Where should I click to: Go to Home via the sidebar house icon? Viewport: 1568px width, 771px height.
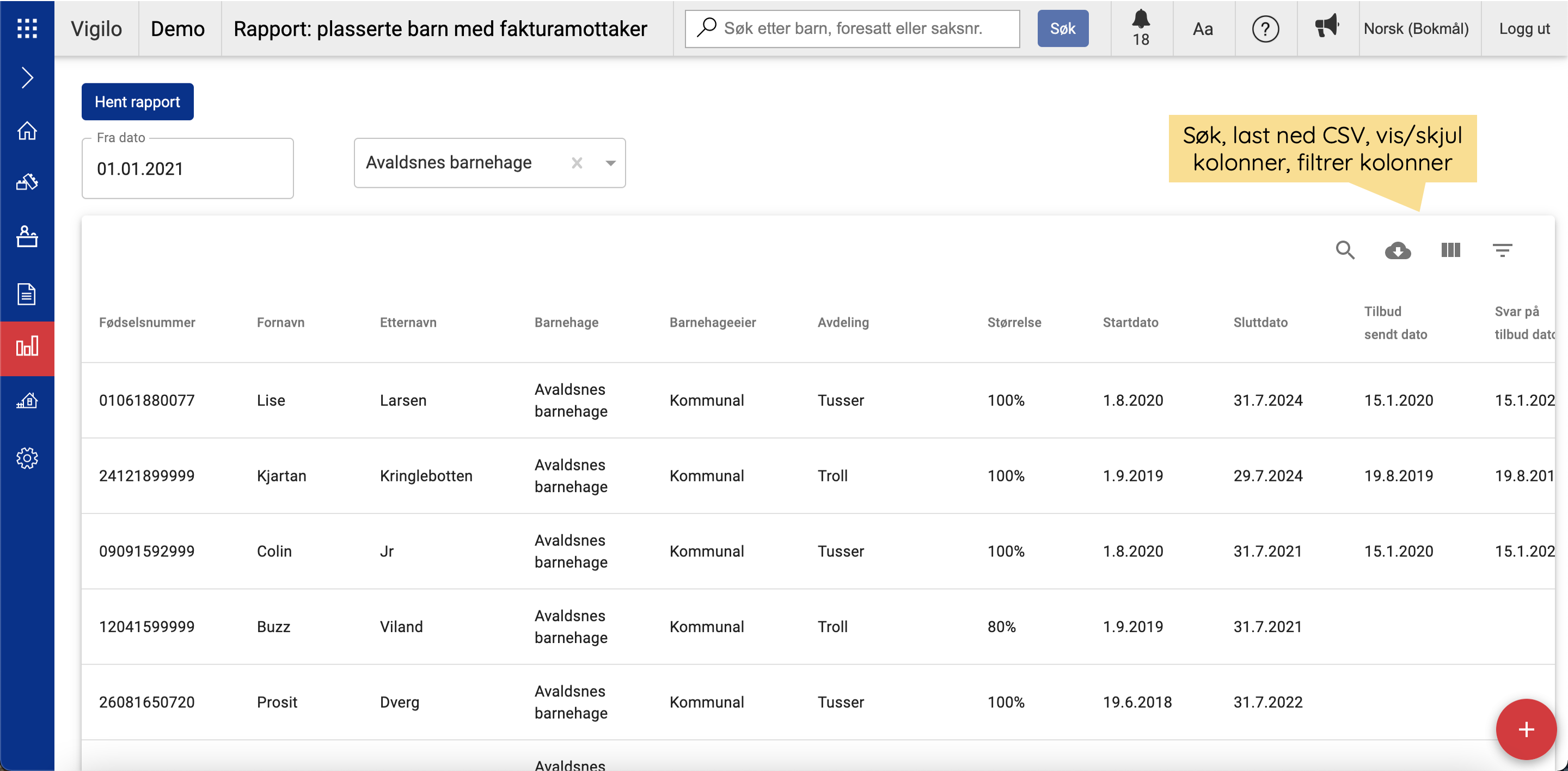27,130
